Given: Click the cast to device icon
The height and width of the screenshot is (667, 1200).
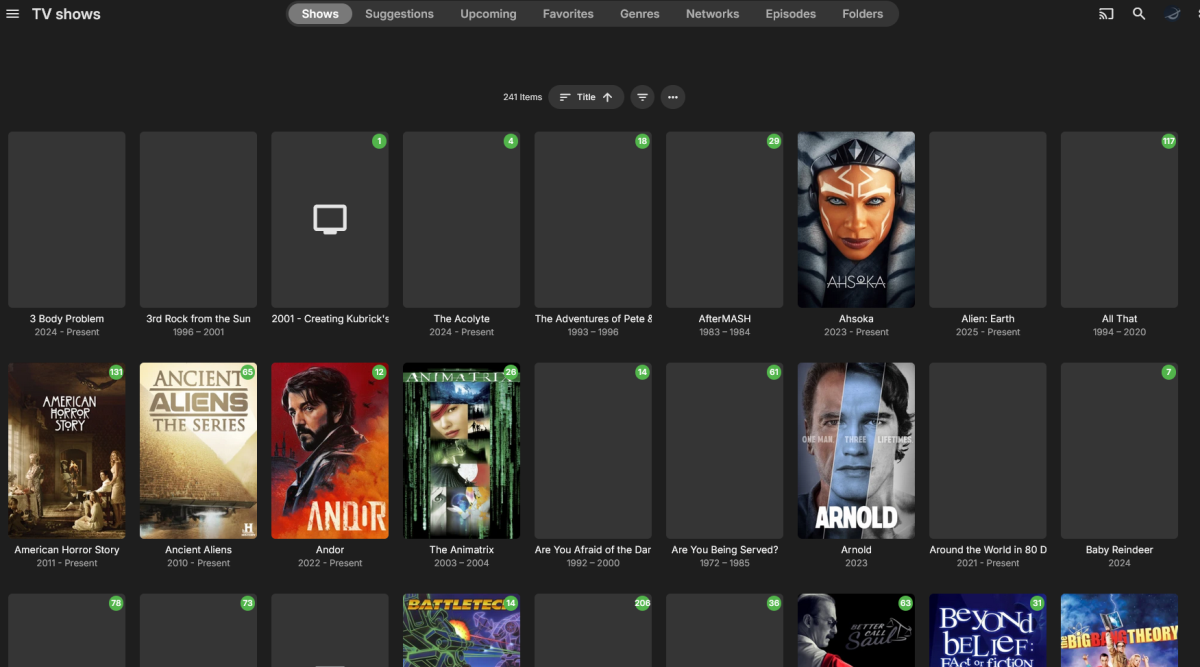Looking at the screenshot, I should tap(1106, 14).
